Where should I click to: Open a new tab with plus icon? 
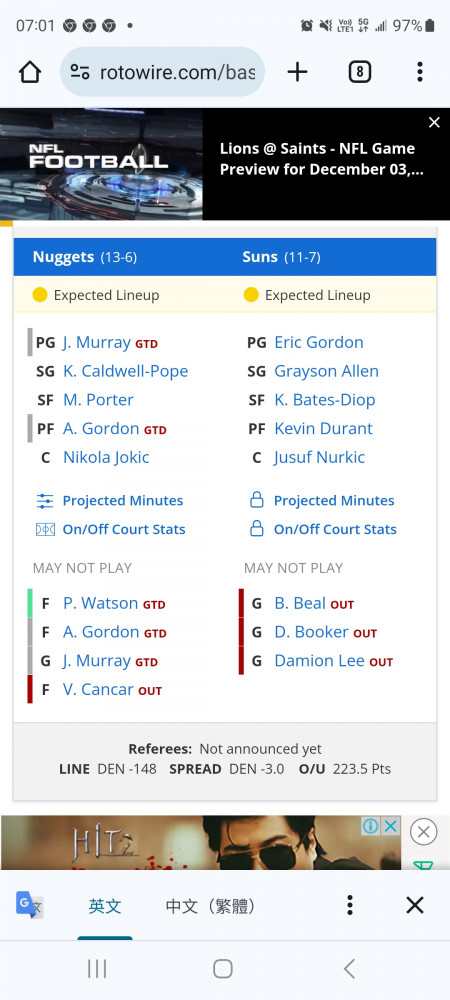pyautogui.click(x=297, y=72)
